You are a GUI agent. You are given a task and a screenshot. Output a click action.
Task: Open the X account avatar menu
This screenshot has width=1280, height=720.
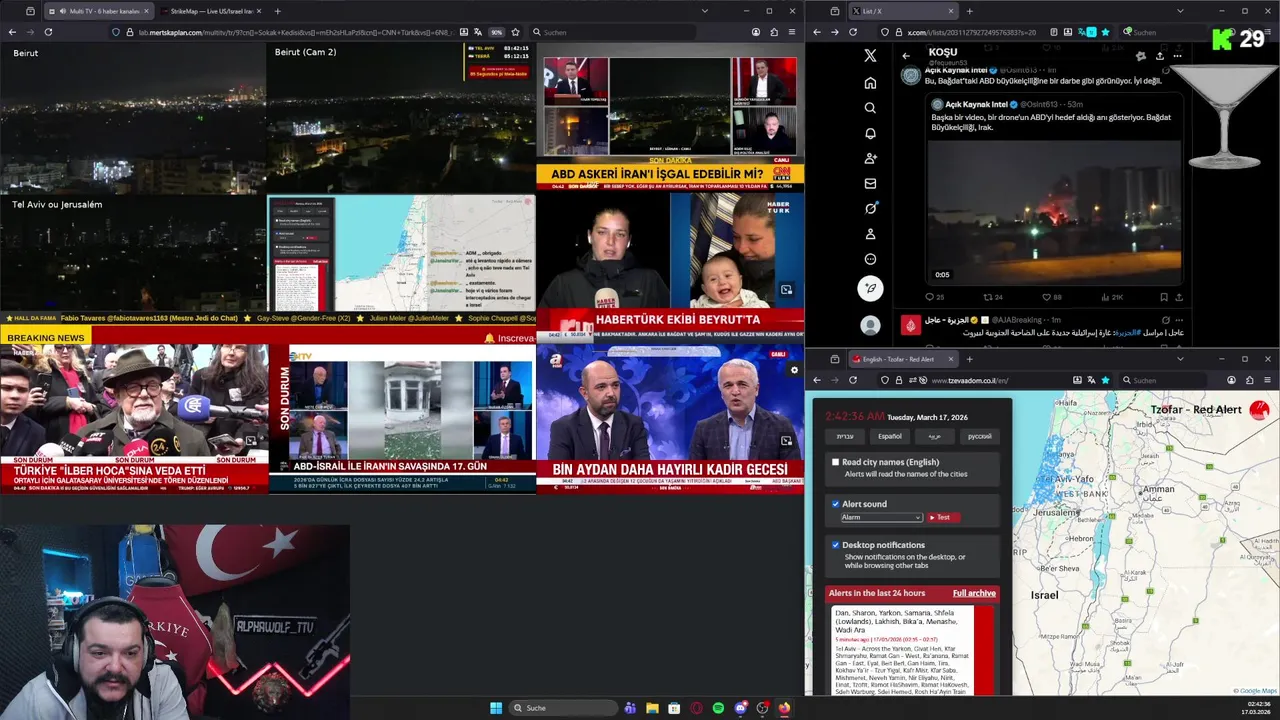click(x=870, y=325)
